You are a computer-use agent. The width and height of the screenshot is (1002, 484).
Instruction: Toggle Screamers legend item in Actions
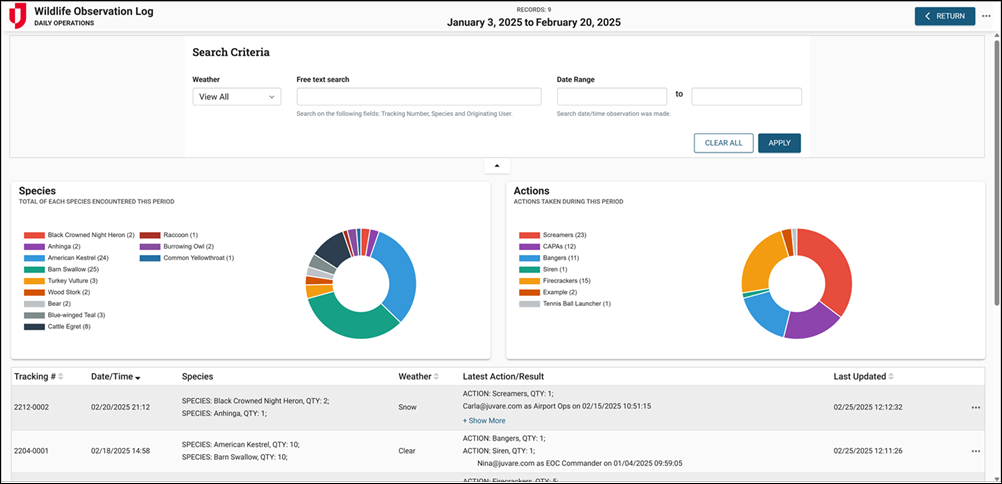click(x=562, y=235)
